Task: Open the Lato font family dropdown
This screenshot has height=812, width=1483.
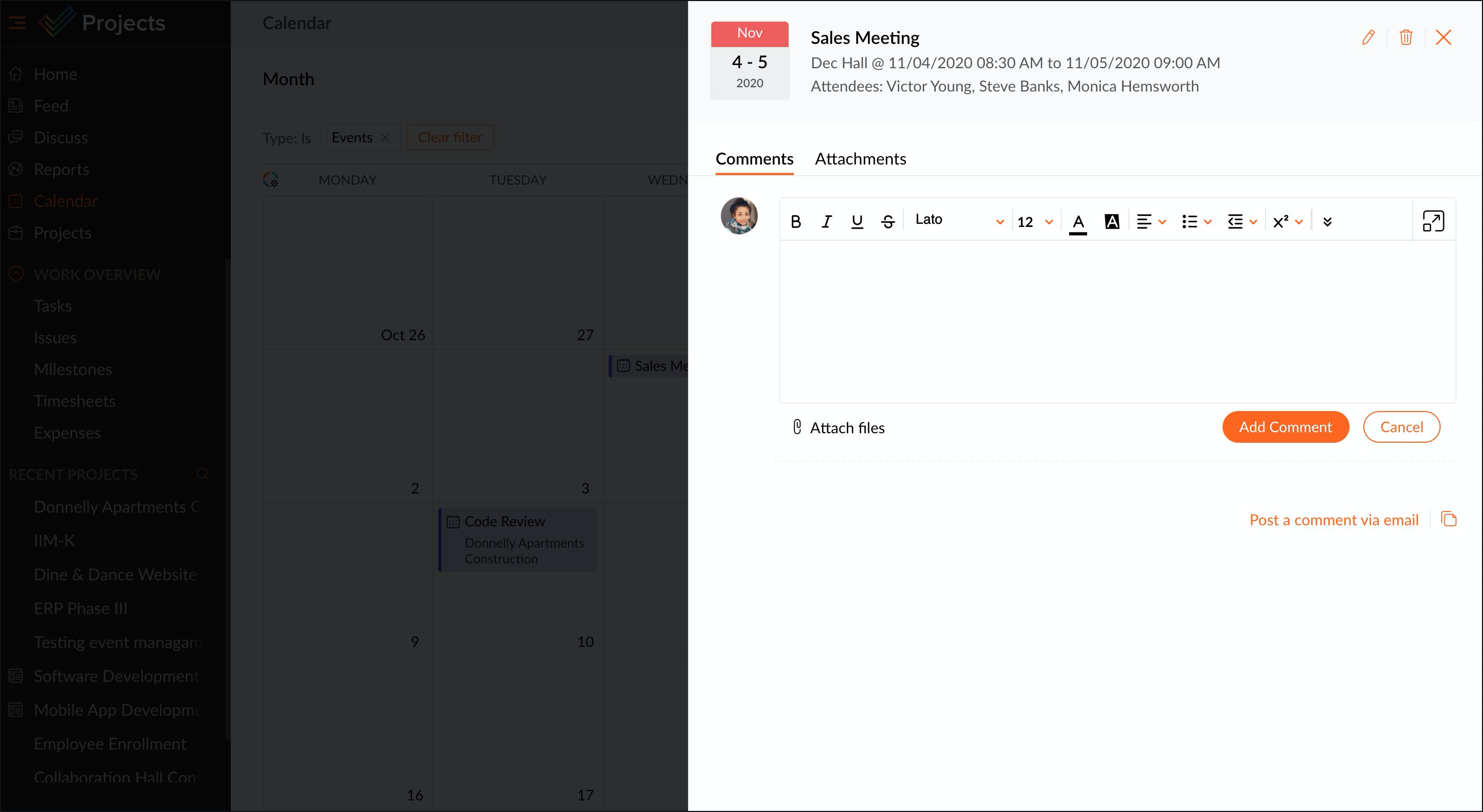Action: [958, 221]
